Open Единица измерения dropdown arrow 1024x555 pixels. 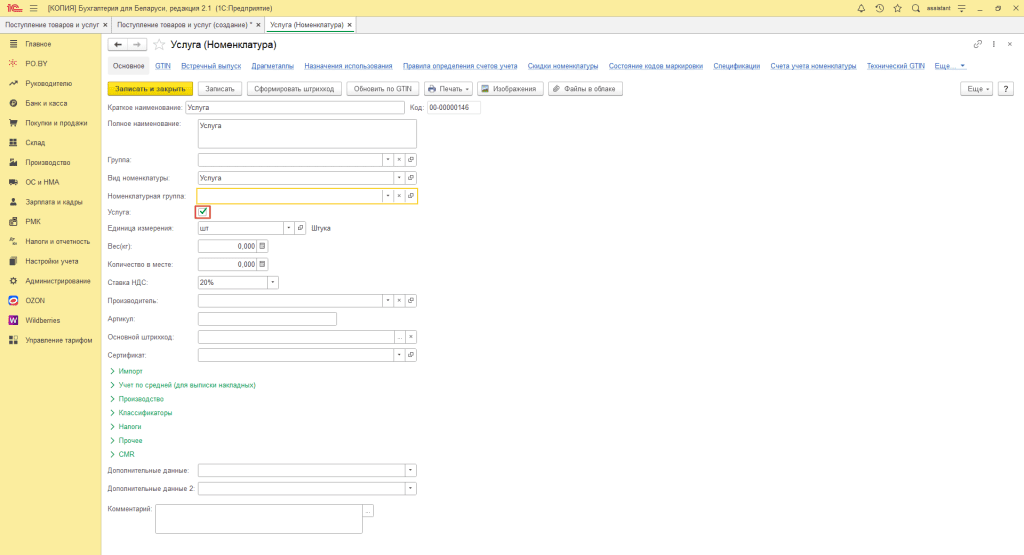289,228
